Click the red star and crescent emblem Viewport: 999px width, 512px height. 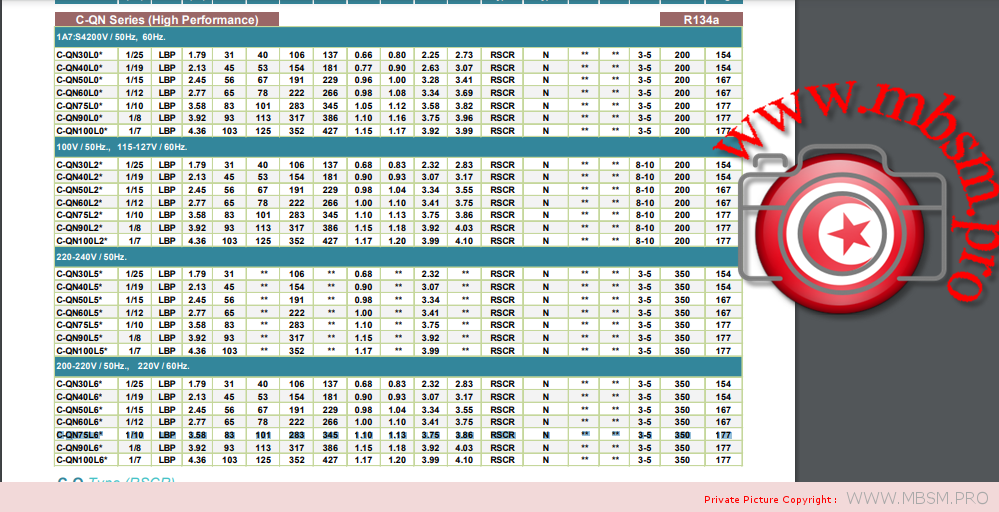click(x=851, y=233)
